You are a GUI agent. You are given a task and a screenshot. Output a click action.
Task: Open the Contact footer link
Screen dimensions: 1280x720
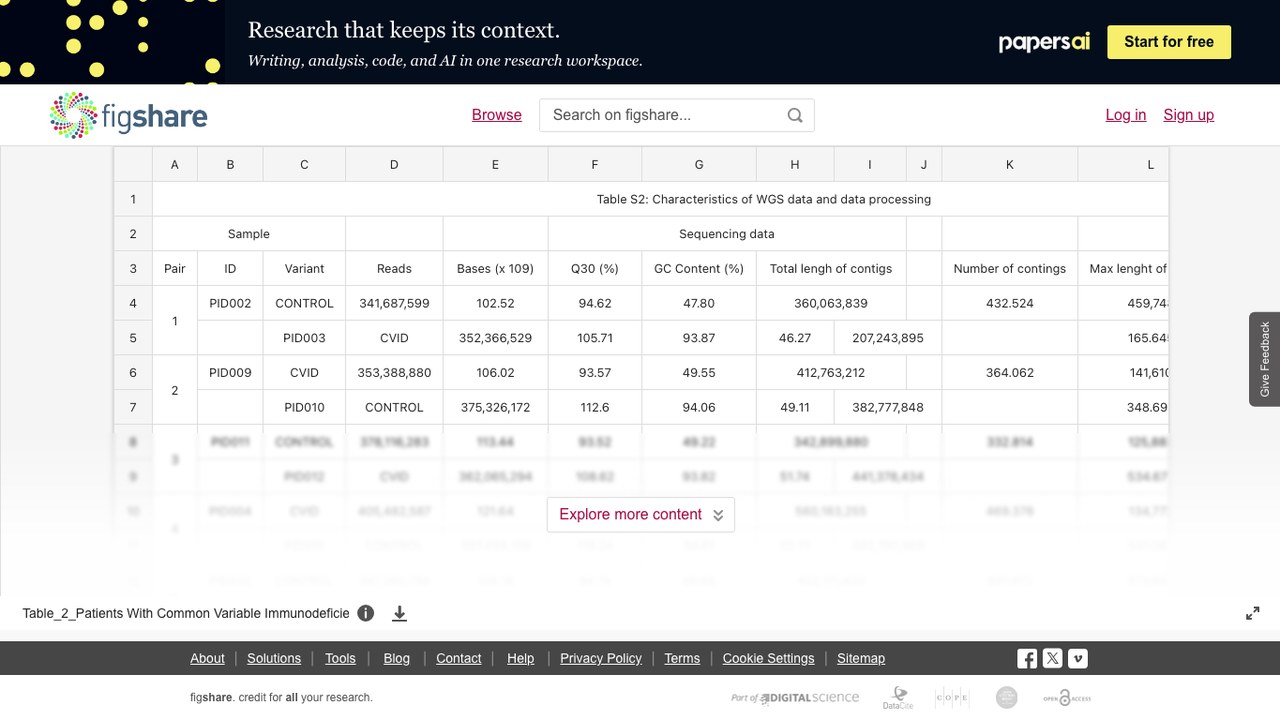tap(459, 658)
